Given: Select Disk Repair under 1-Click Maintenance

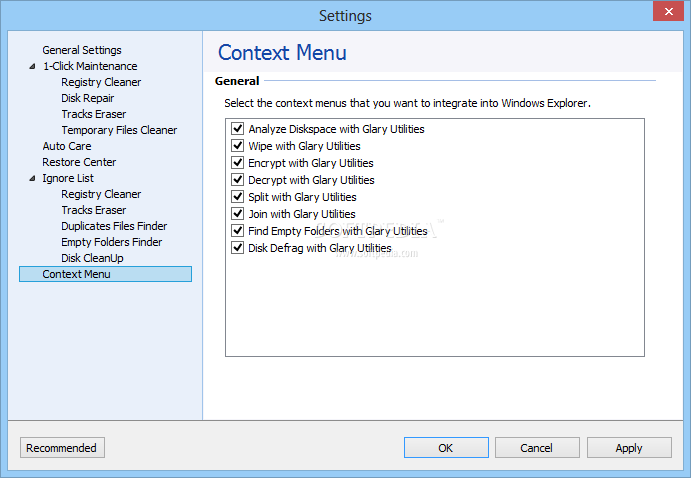Looking at the screenshot, I should (x=87, y=98).
